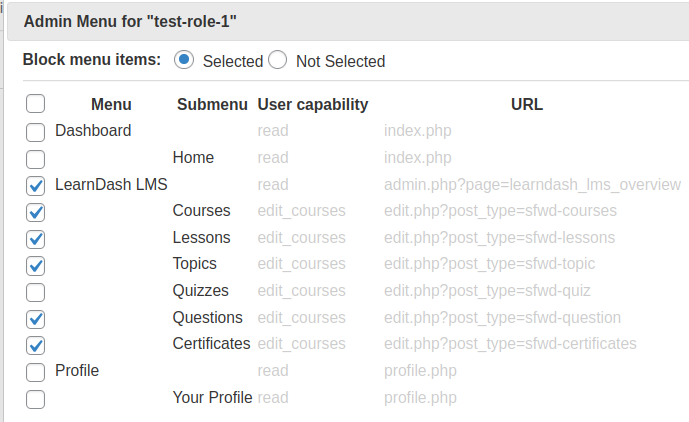Choose the "Not Selected" radio option

(278, 60)
